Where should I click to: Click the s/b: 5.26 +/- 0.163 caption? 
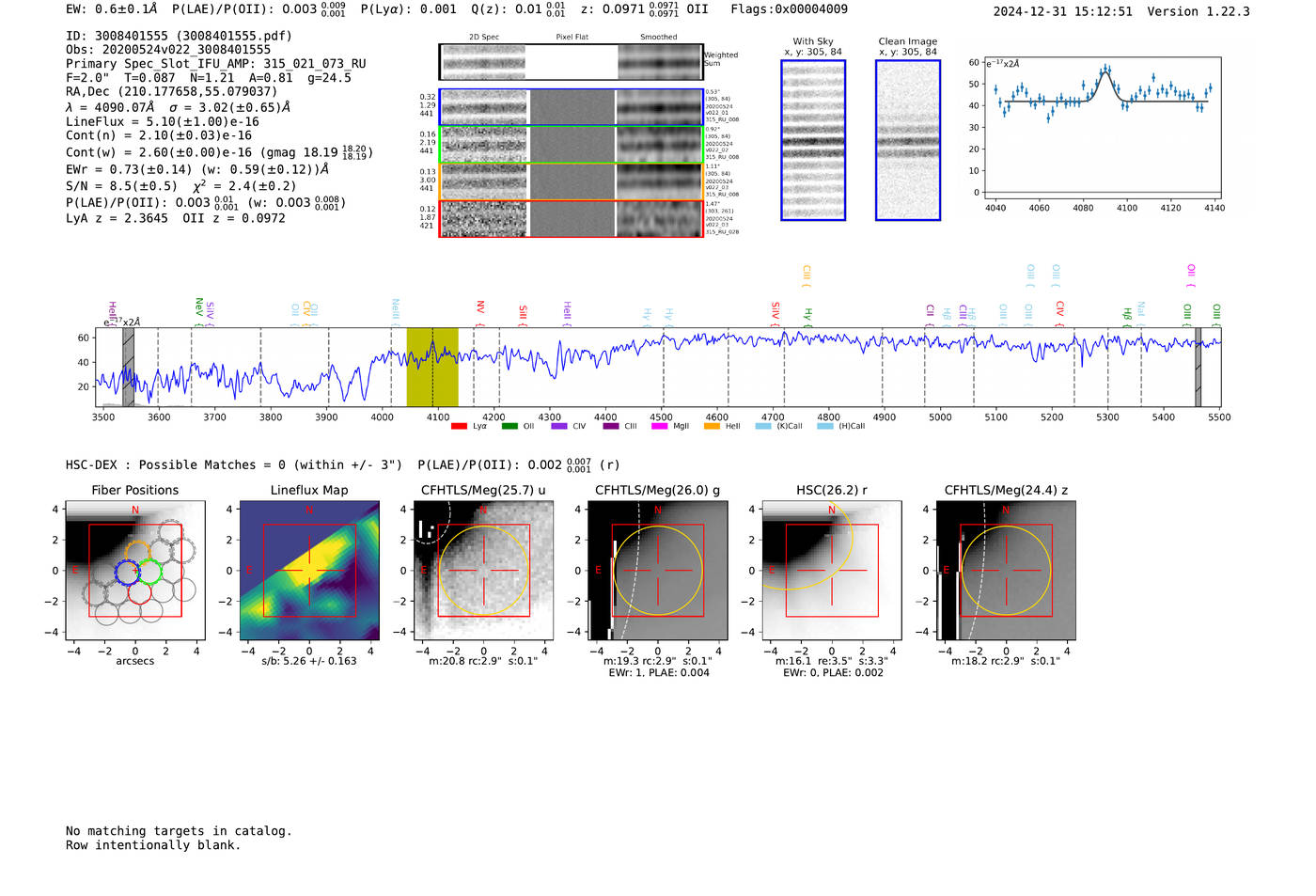click(x=309, y=661)
